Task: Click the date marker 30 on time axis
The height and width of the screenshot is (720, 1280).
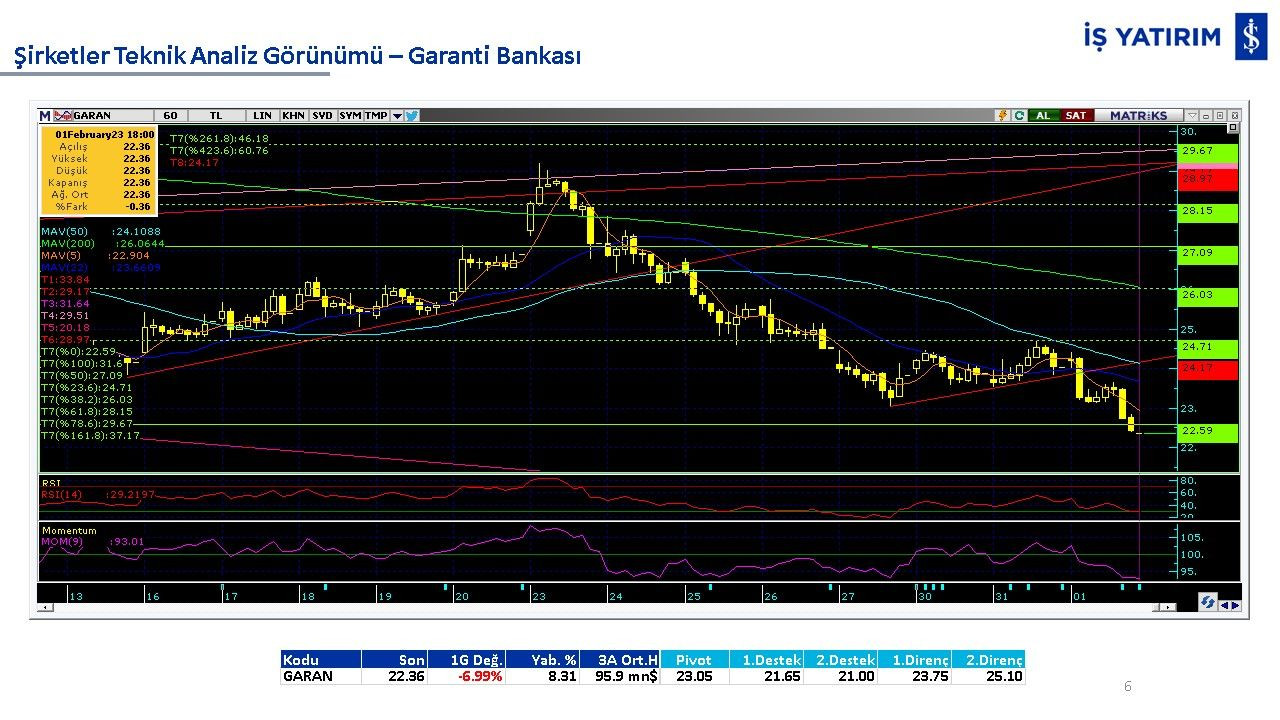Action: (x=926, y=596)
